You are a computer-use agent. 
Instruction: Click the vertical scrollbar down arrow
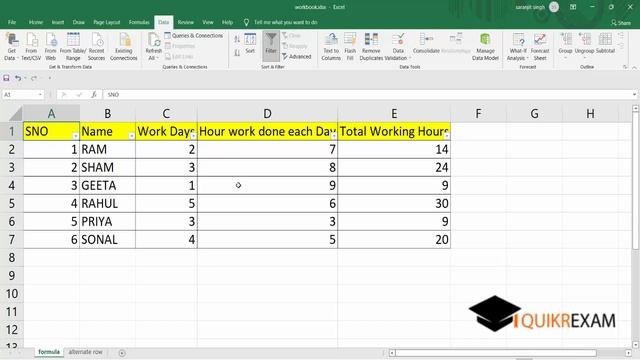tap(635, 344)
